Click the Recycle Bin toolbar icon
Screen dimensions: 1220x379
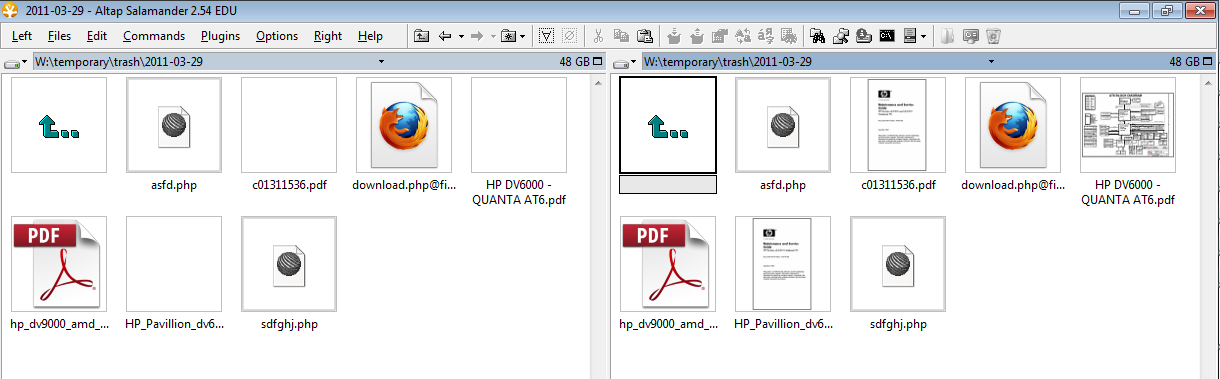993,36
